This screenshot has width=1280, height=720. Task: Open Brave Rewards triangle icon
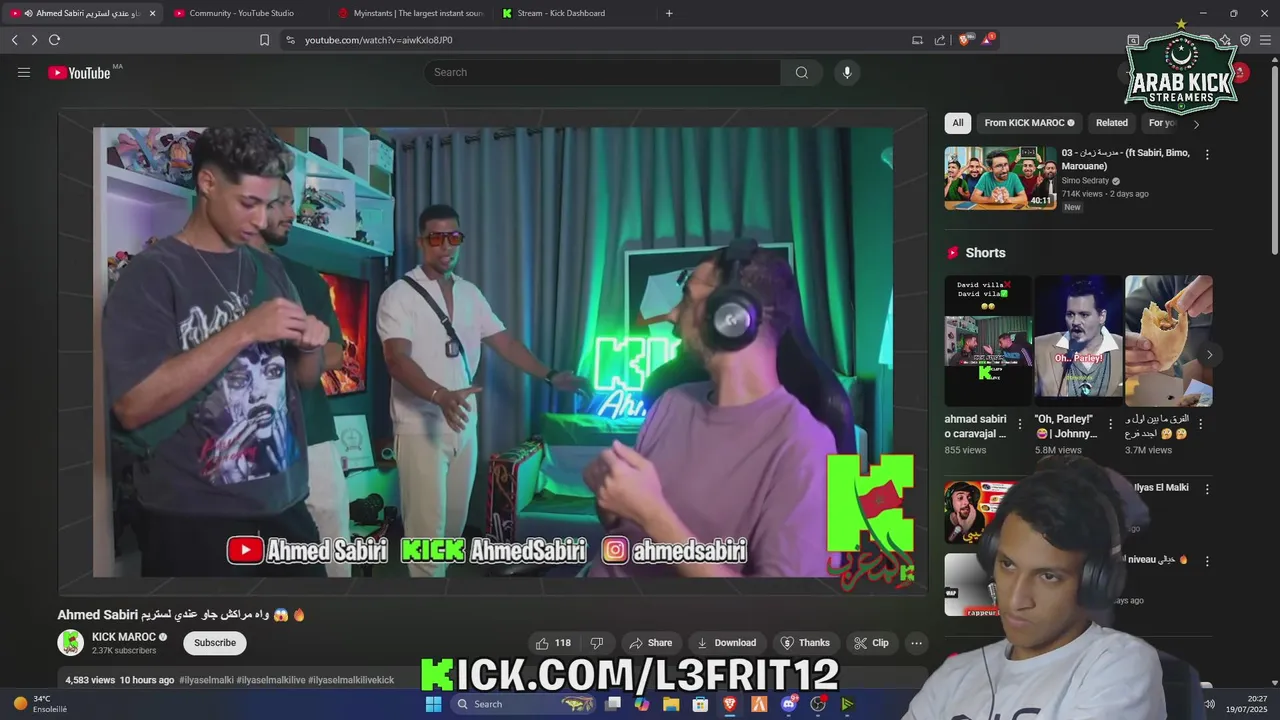coord(988,40)
